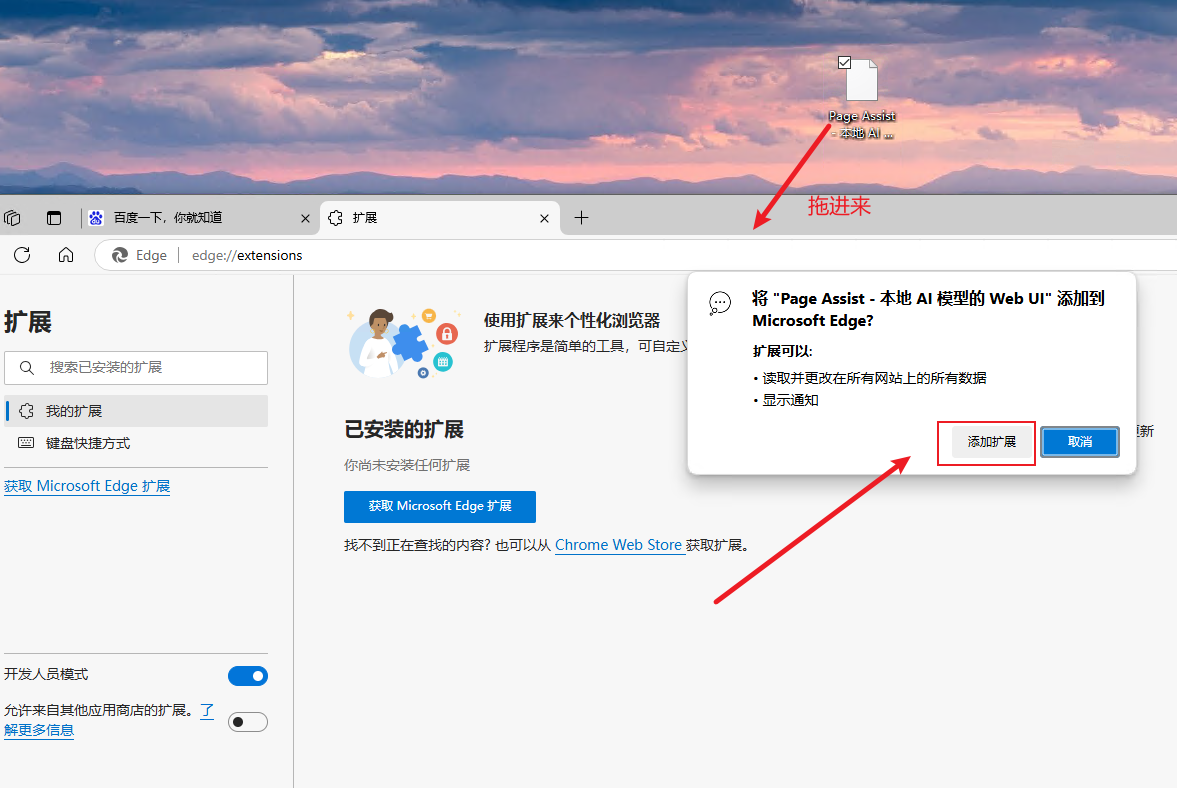Click the dialog text 显示通知
Viewport: 1177px width, 788px height.
(x=790, y=400)
